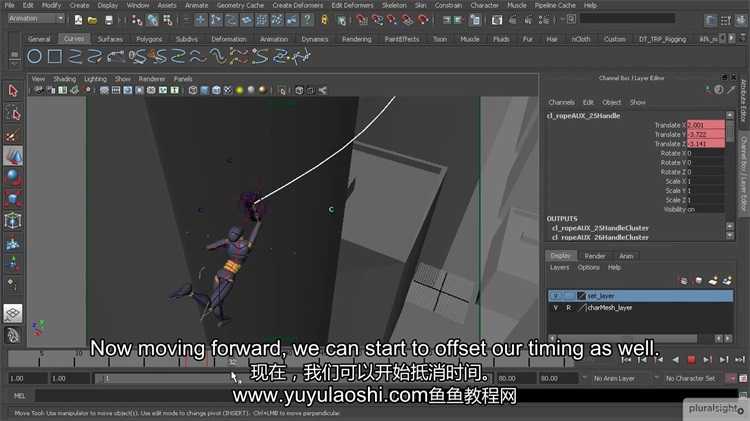The width and height of the screenshot is (750, 421).
Task: Open the Animation menu set dropdown
Action: pos(36,18)
